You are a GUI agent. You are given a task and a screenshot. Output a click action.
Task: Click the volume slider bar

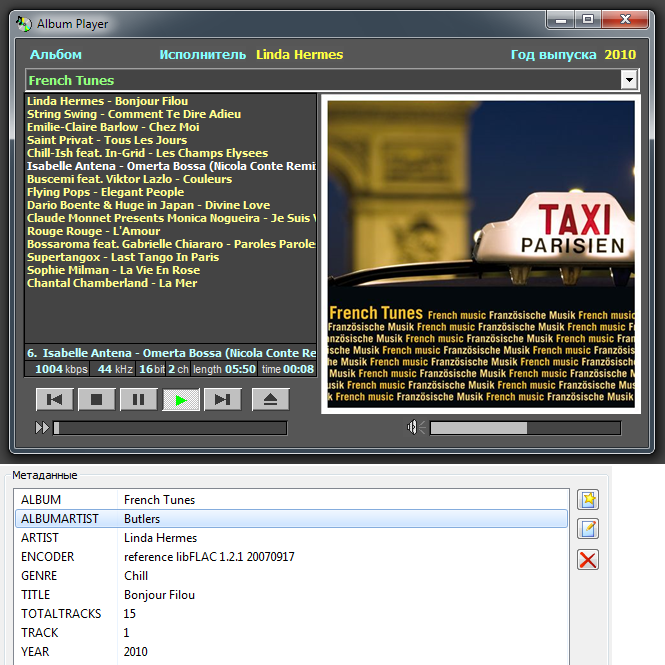coord(525,428)
